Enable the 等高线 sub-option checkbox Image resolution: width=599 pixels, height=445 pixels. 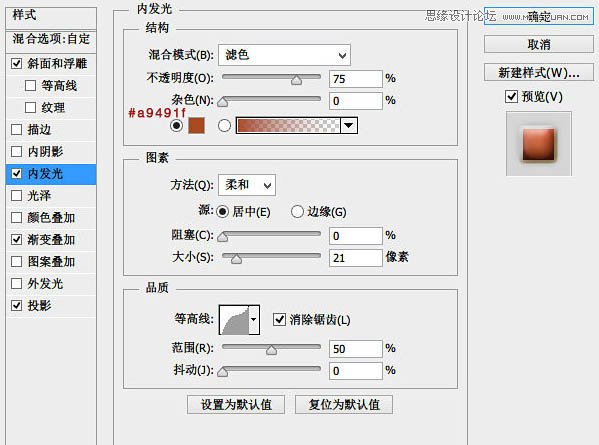(30, 86)
